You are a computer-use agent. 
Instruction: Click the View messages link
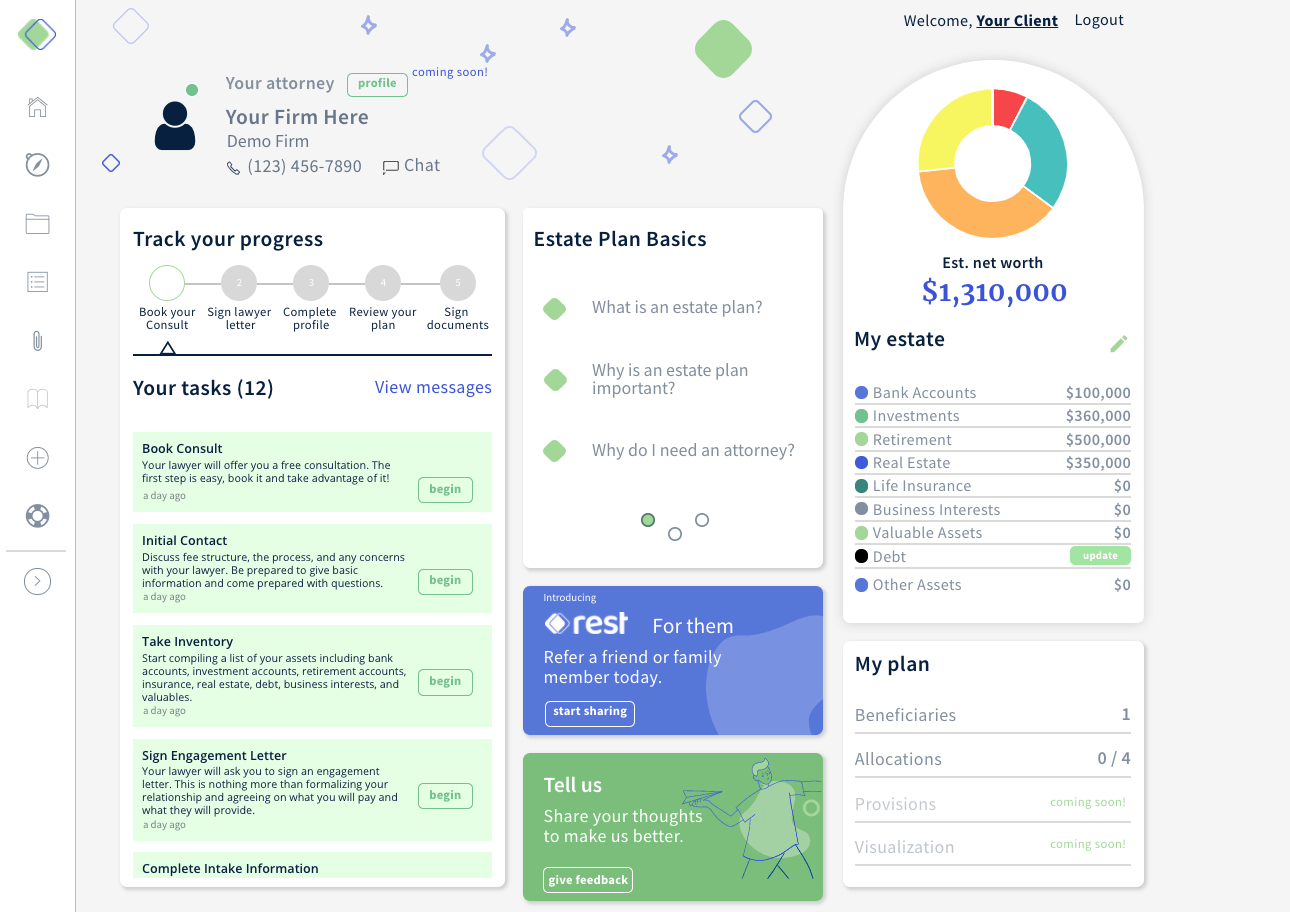coord(433,388)
